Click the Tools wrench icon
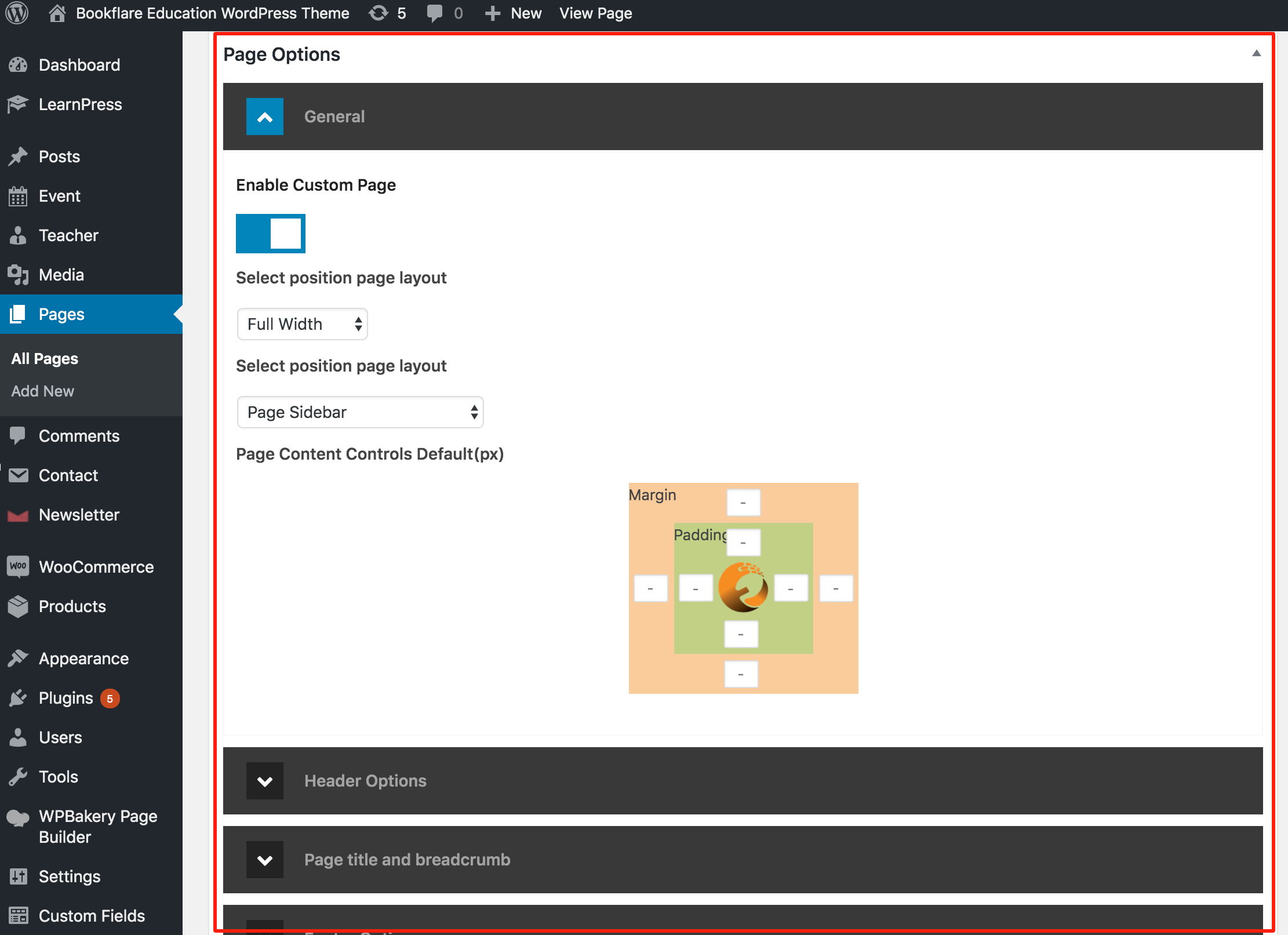The image size is (1288, 935). pyautogui.click(x=18, y=777)
